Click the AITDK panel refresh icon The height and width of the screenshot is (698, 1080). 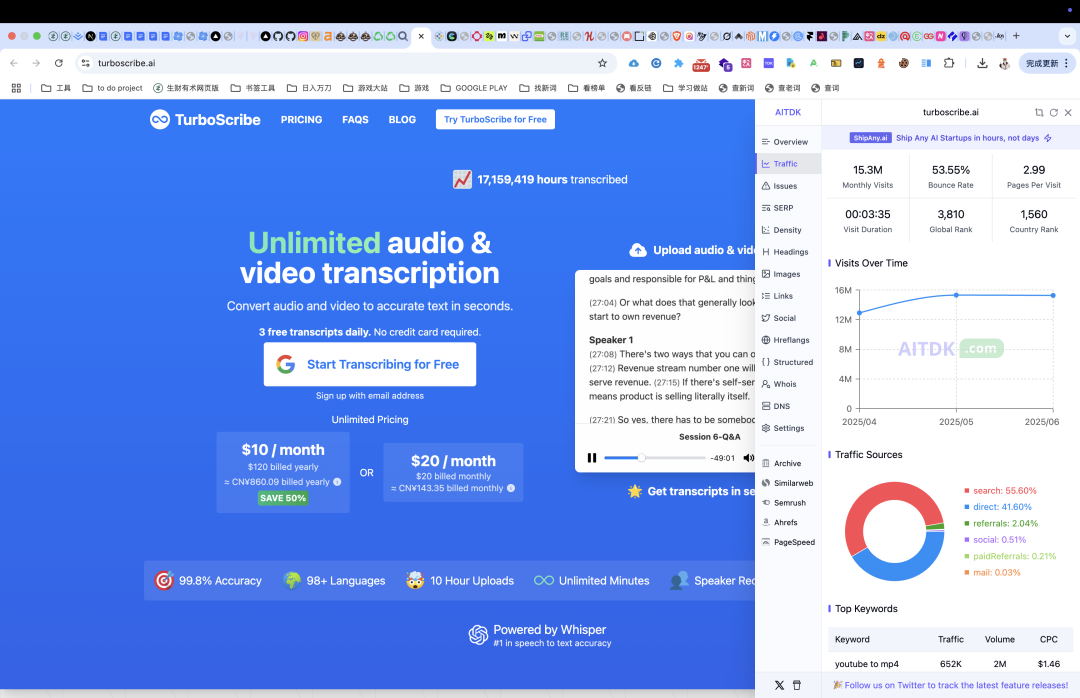point(1054,112)
